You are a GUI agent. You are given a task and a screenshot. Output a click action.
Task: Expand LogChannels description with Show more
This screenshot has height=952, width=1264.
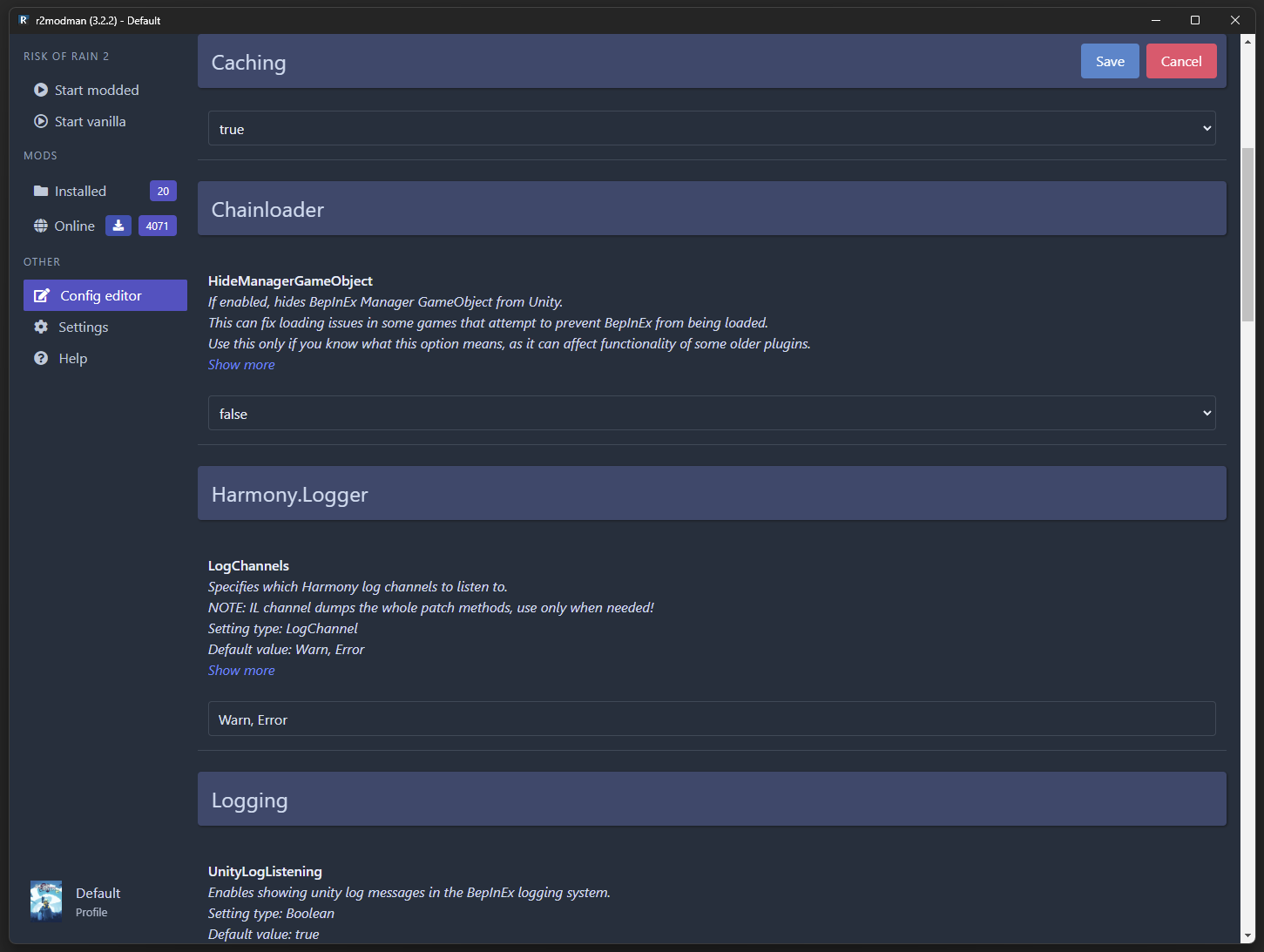click(x=241, y=671)
